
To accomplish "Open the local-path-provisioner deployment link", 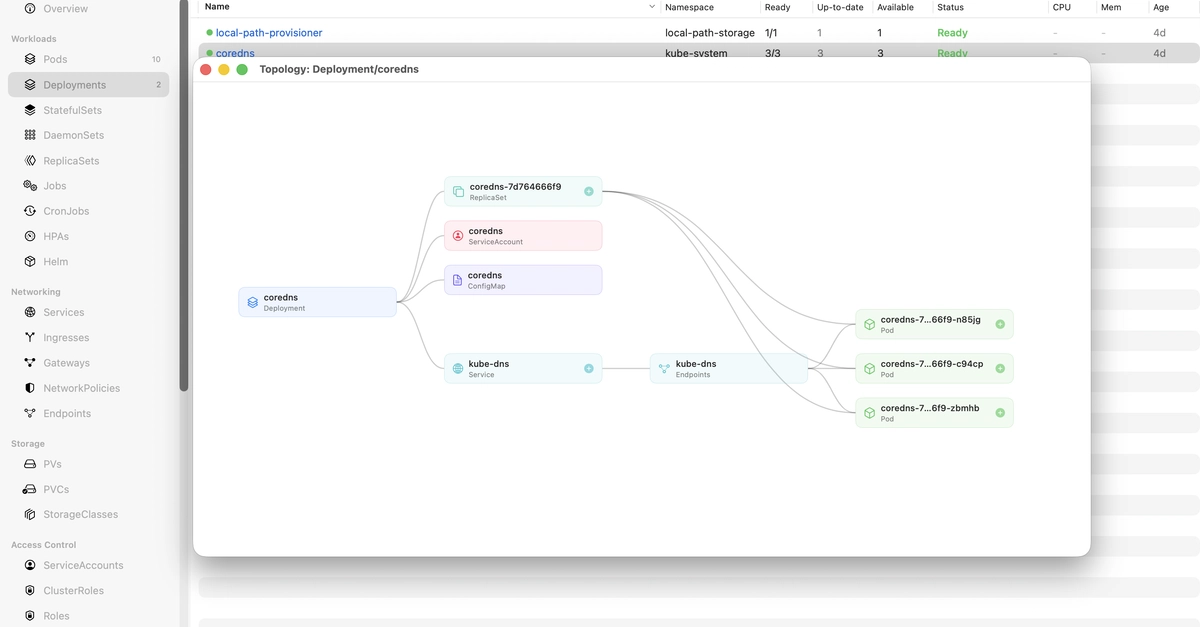I will tap(269, 33).
